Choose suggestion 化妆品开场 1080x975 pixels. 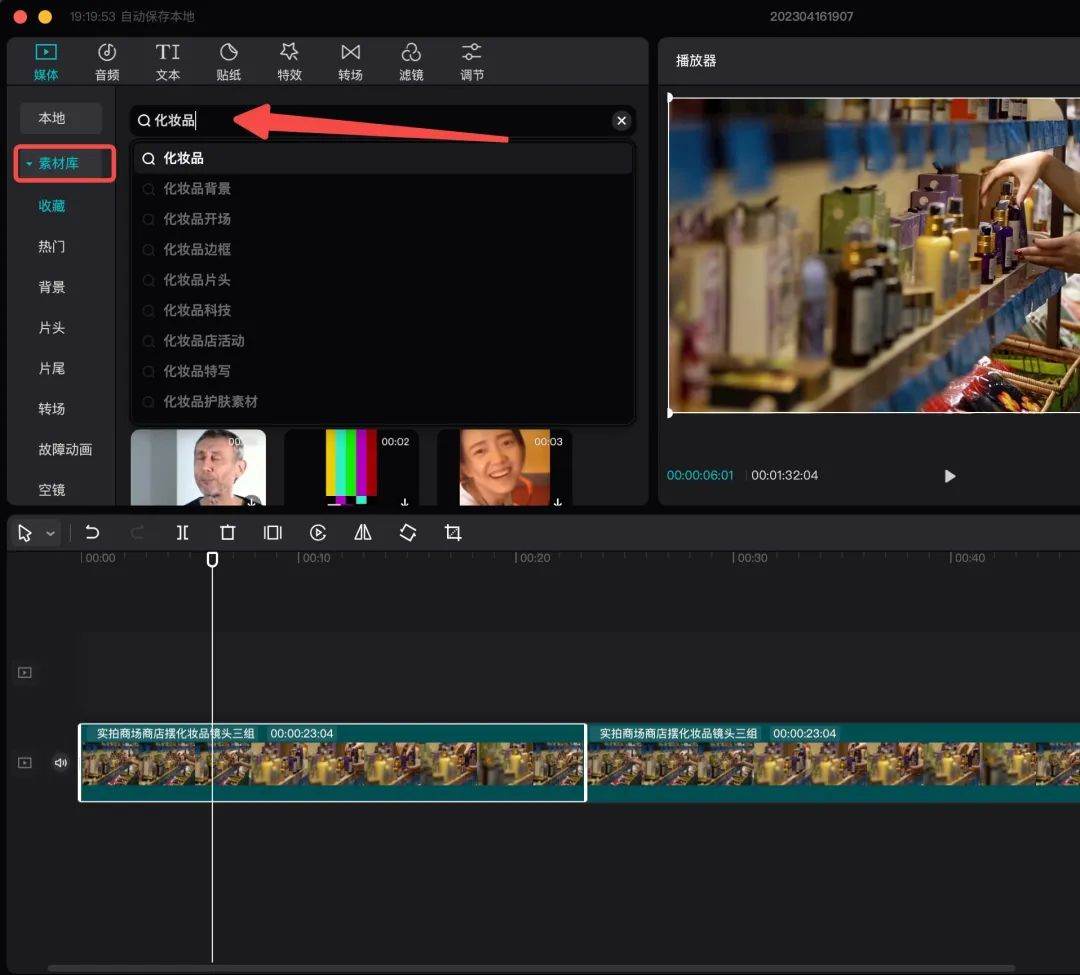click(383, 219)
